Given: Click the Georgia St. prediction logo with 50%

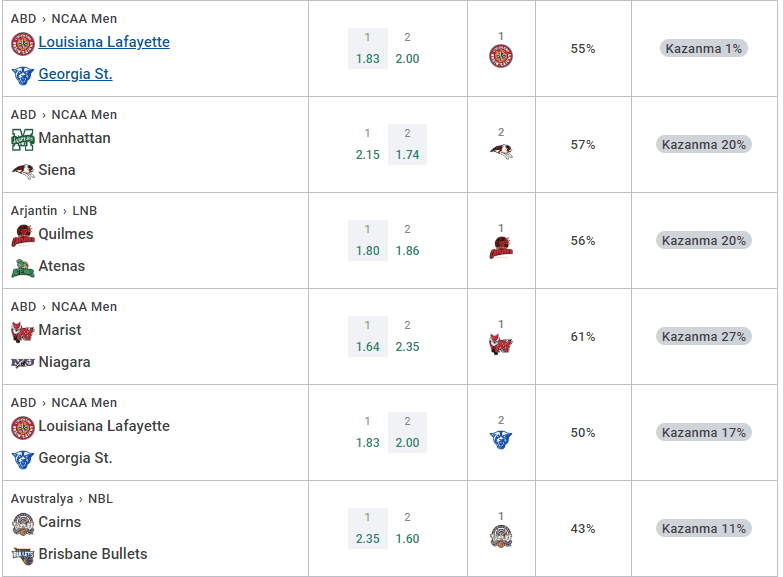Looking at the screenshot, I should (501, 440).
